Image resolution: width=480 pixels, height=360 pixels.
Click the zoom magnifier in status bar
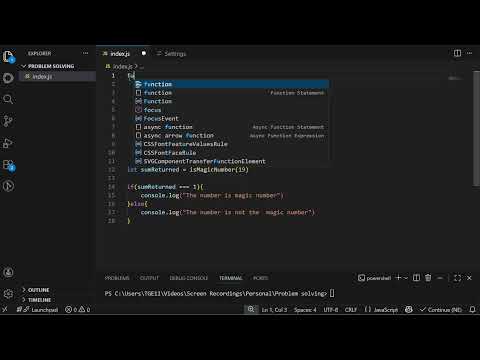click(x=251, y=309)
